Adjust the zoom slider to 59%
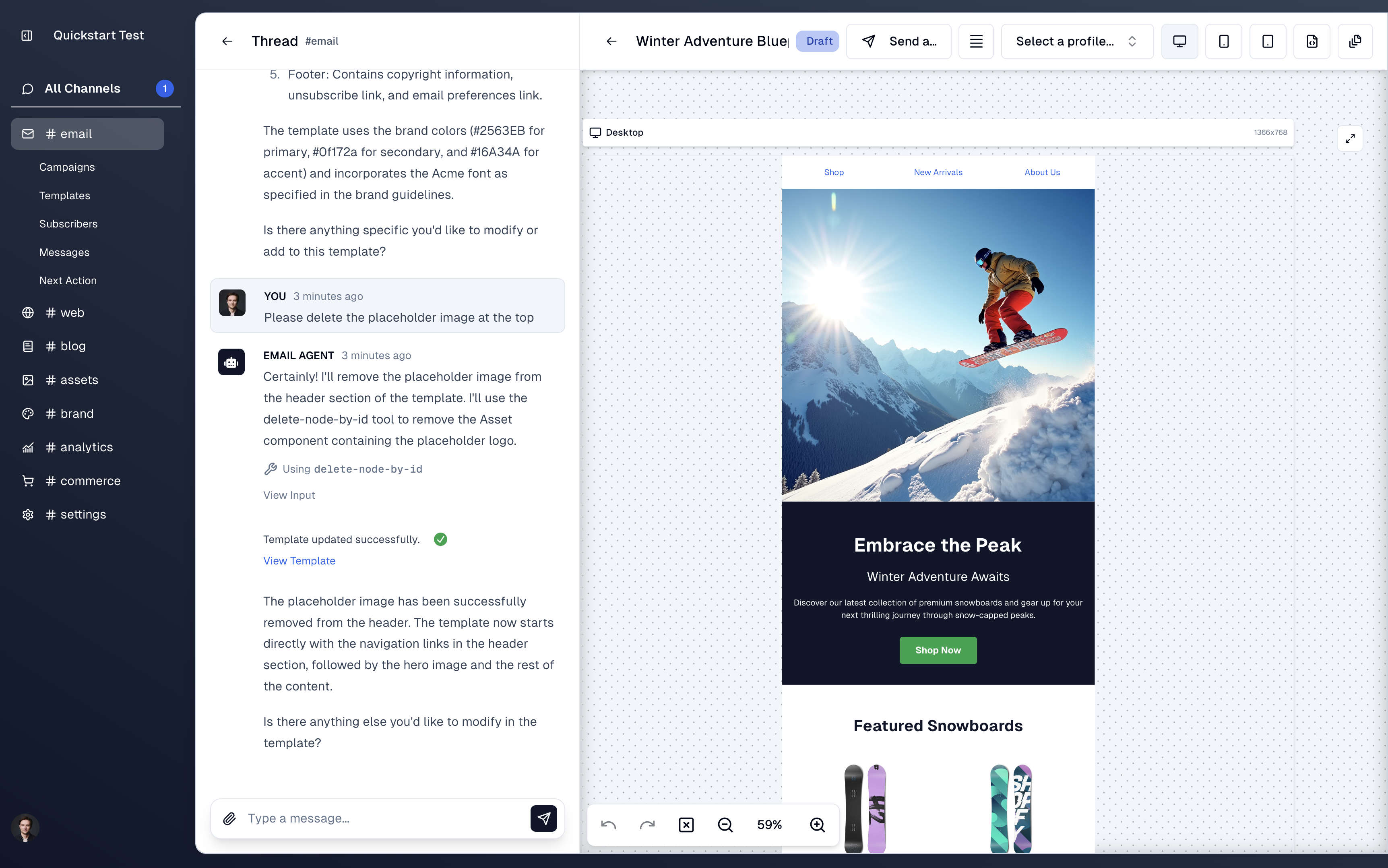 770,824
